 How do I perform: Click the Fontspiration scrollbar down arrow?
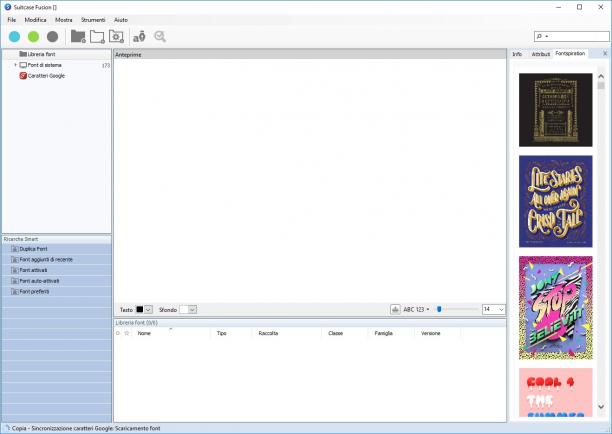click(601, 407)
